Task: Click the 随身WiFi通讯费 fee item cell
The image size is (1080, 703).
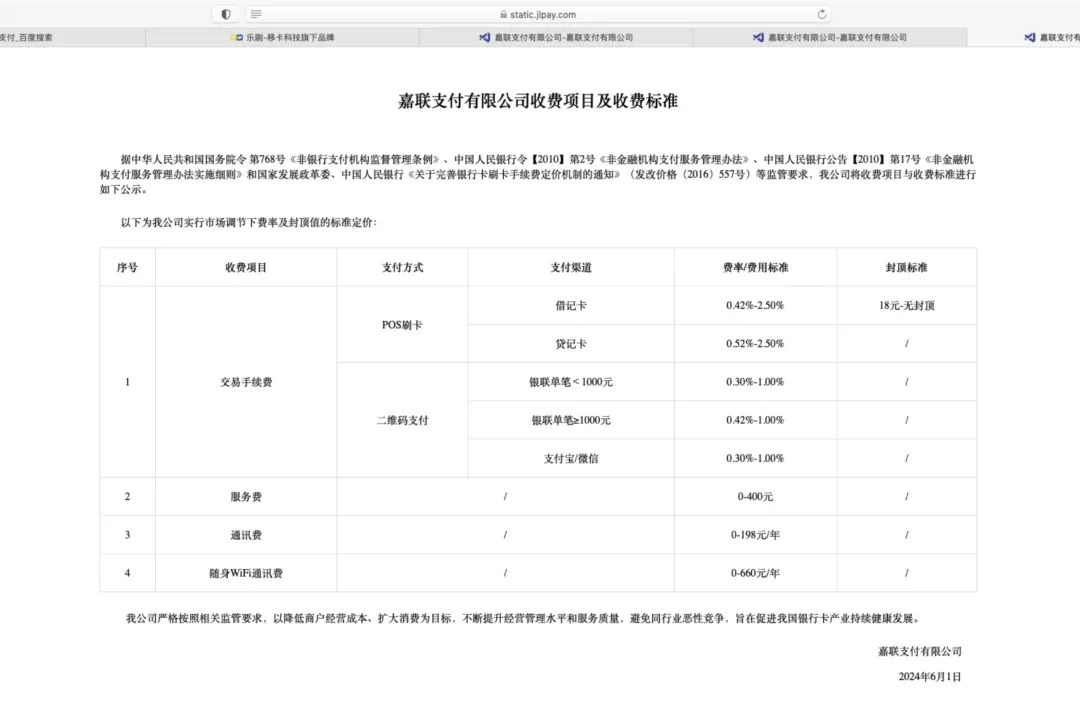Action: coord(246,573)
